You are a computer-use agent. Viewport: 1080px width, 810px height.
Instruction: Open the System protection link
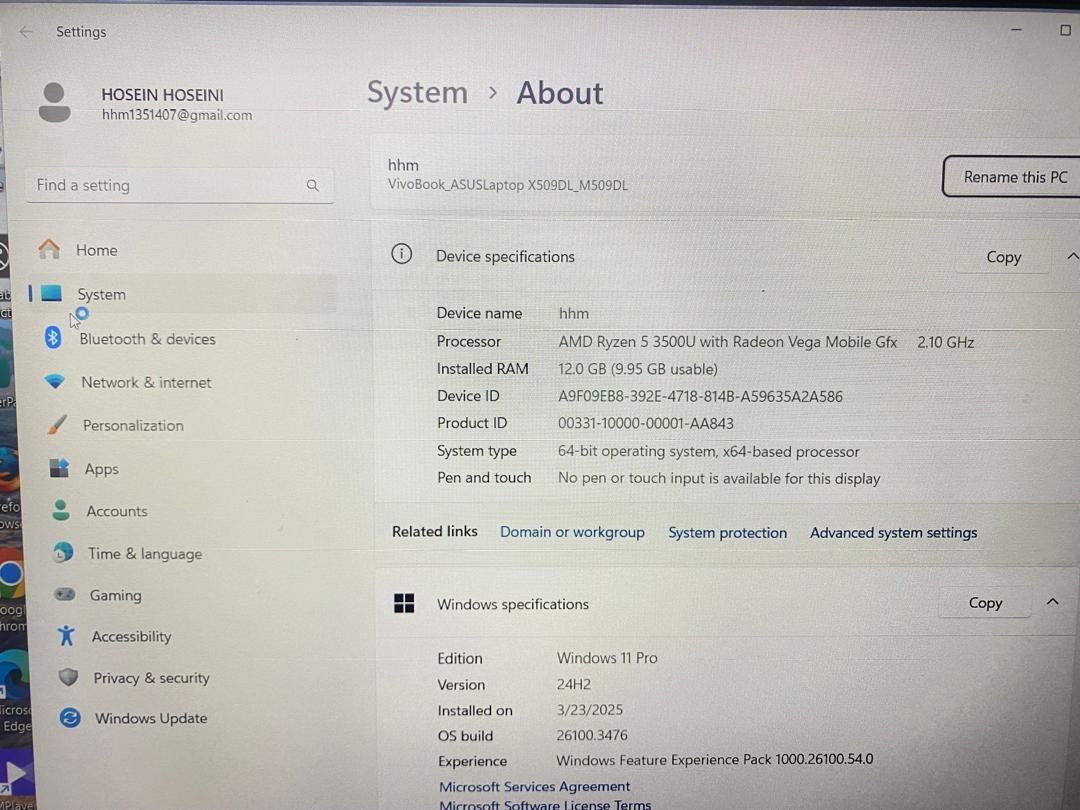coord(727,532)
